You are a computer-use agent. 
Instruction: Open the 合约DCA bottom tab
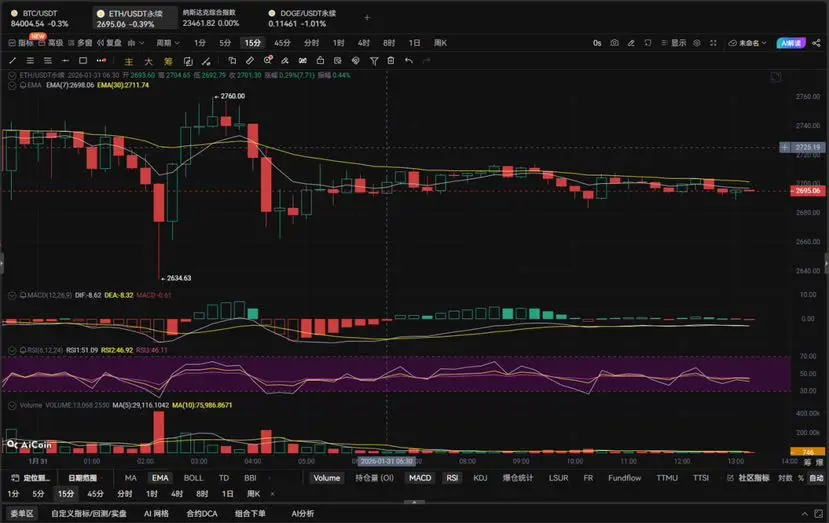pyautogui.click(x=202, y=513)
